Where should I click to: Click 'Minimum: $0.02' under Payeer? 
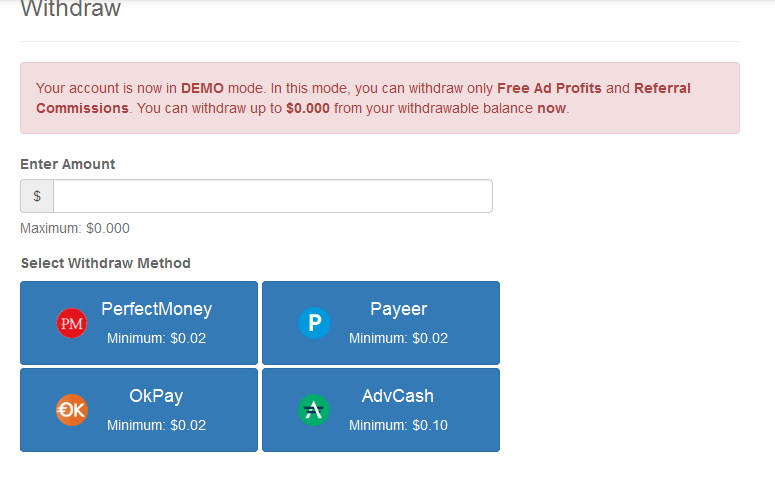click(398, 338)
